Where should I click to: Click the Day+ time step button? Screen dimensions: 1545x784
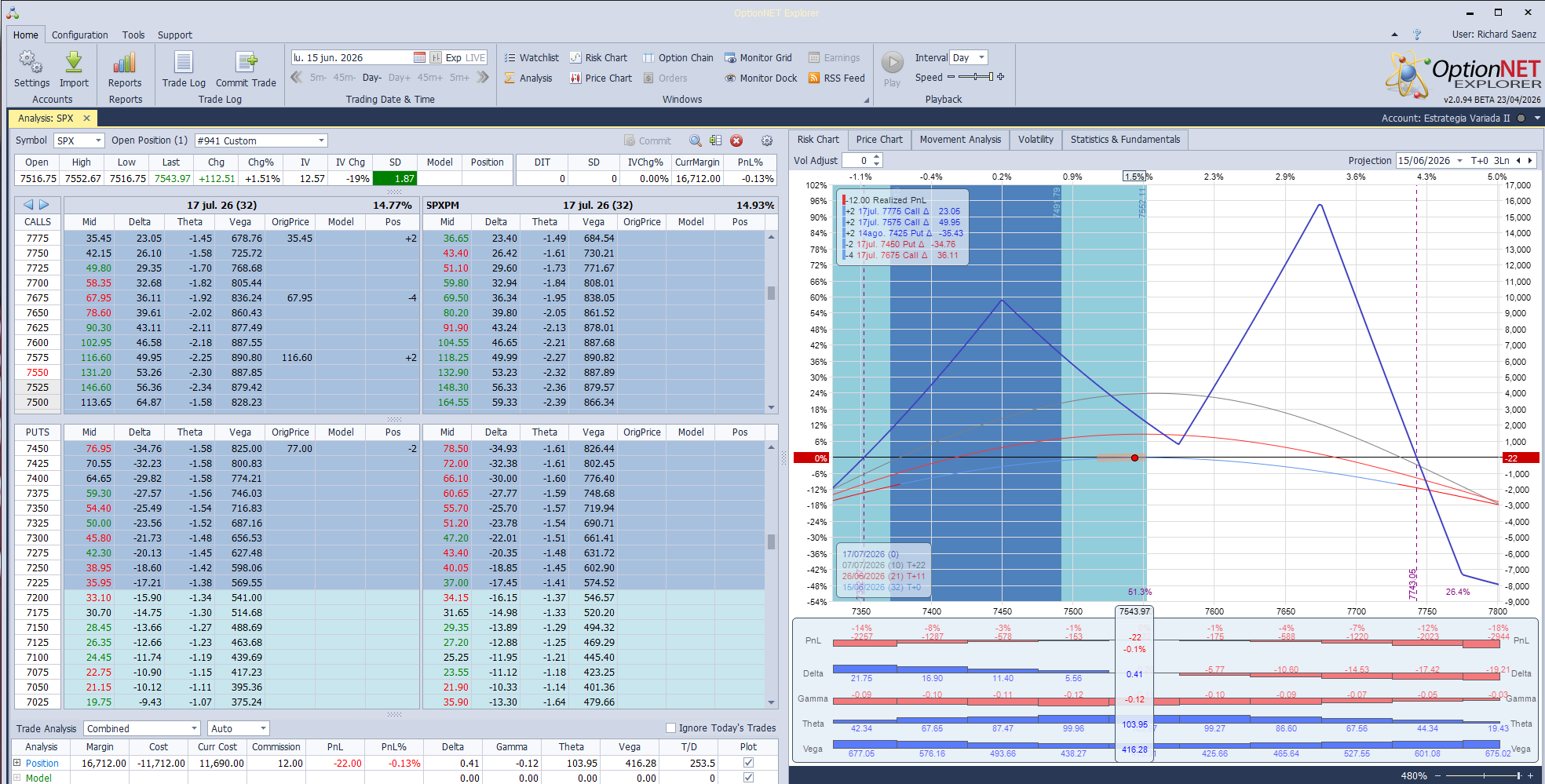pos(399,77)
